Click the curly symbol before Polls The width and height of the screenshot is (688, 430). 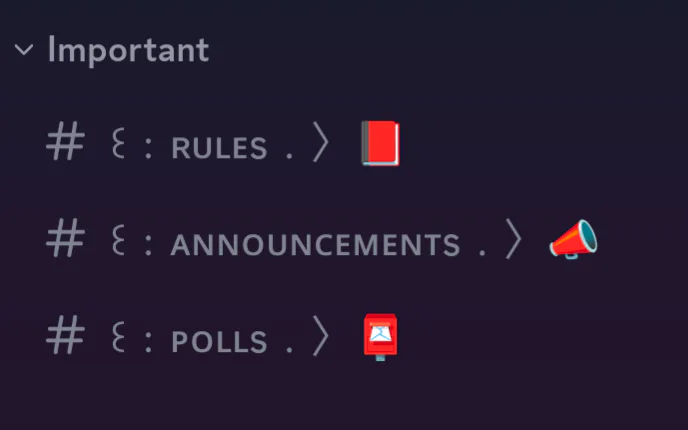point(118,339)
